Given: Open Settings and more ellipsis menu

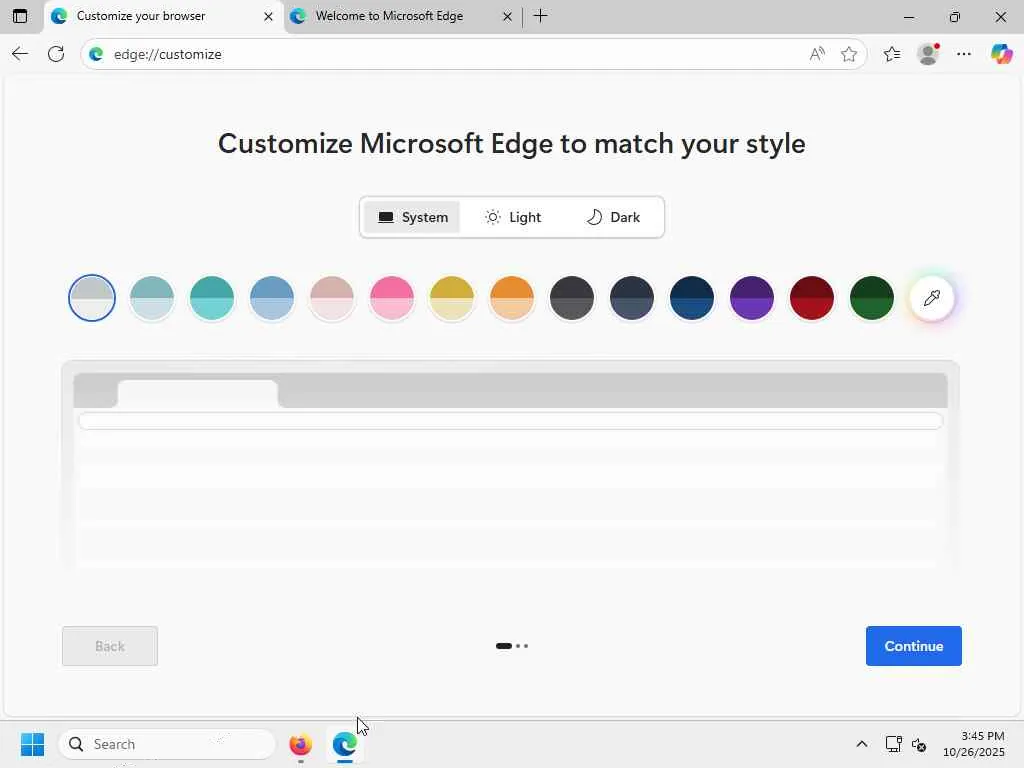Looking at the screenshot, I should pyautogui.click(x=964, y=54).
